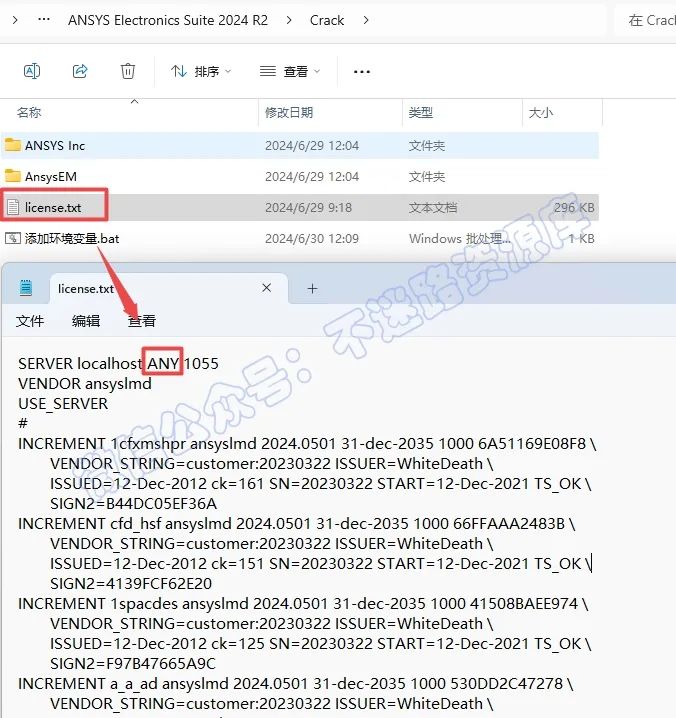676x718 pixels.
Task: Click the INCREMENT cfd_hsf line
Action: click(296, 523)
